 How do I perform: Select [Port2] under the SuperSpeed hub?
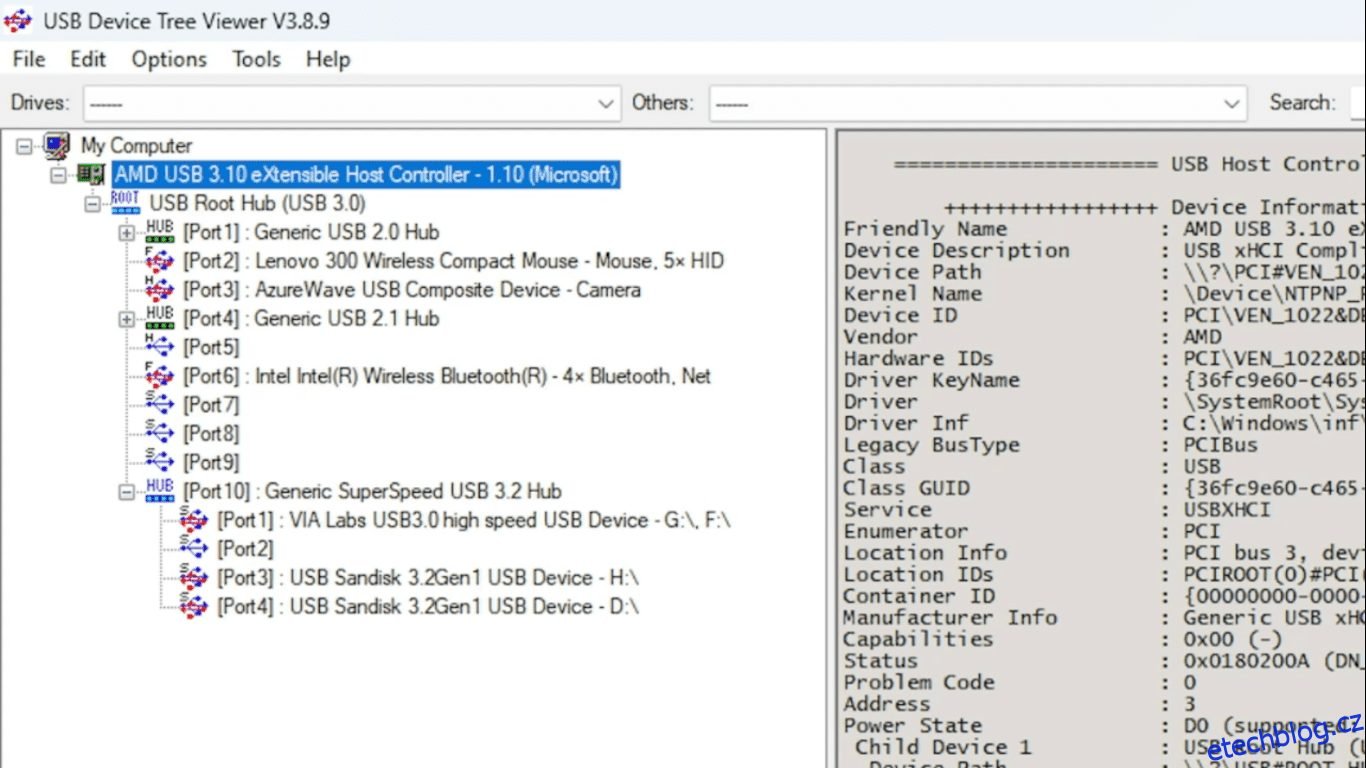pyautogui.click(x=245, y=549)
